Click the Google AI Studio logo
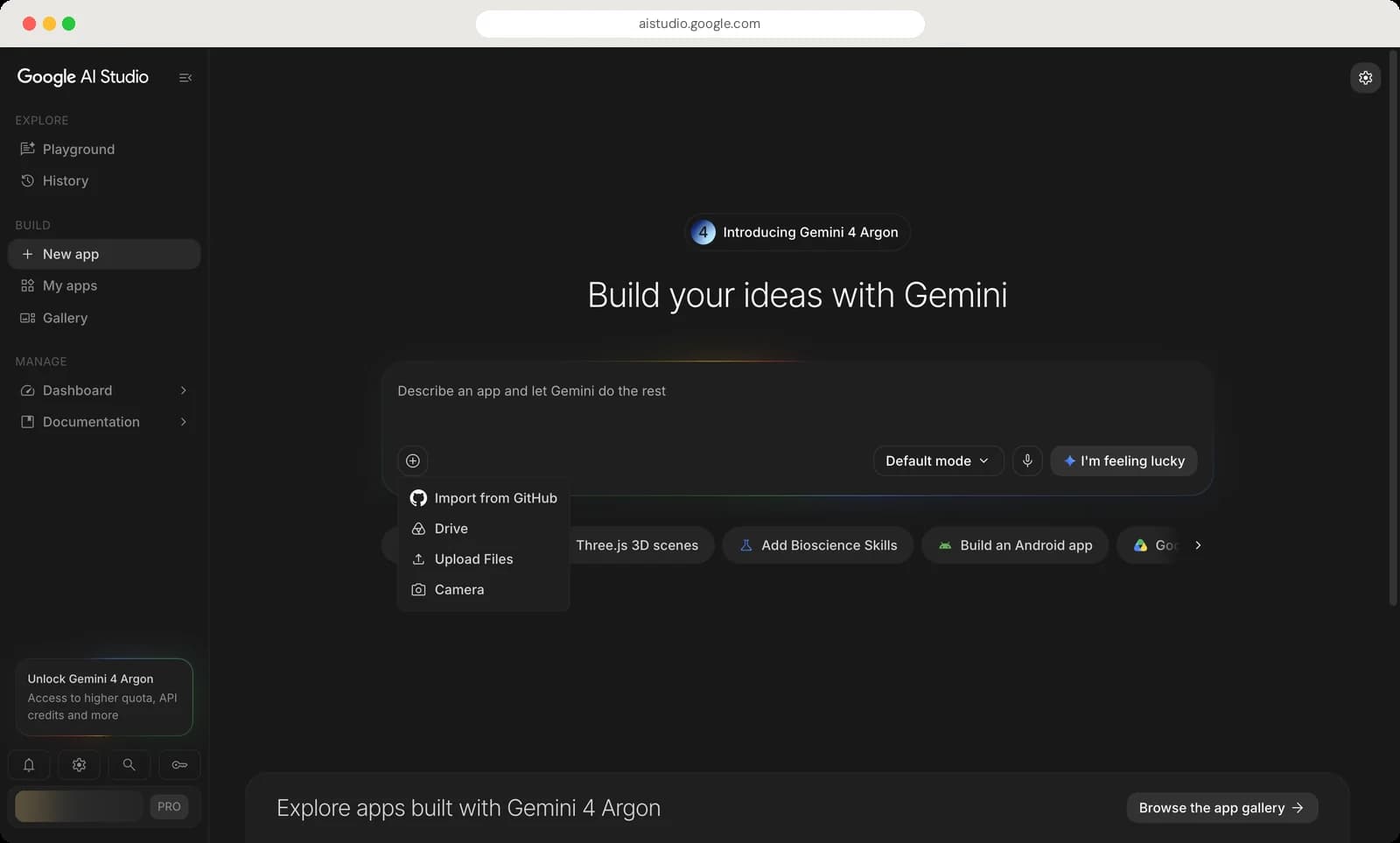Image resolution: width=1400 pixels, height=843 pixels. click(x=83, y=77)
